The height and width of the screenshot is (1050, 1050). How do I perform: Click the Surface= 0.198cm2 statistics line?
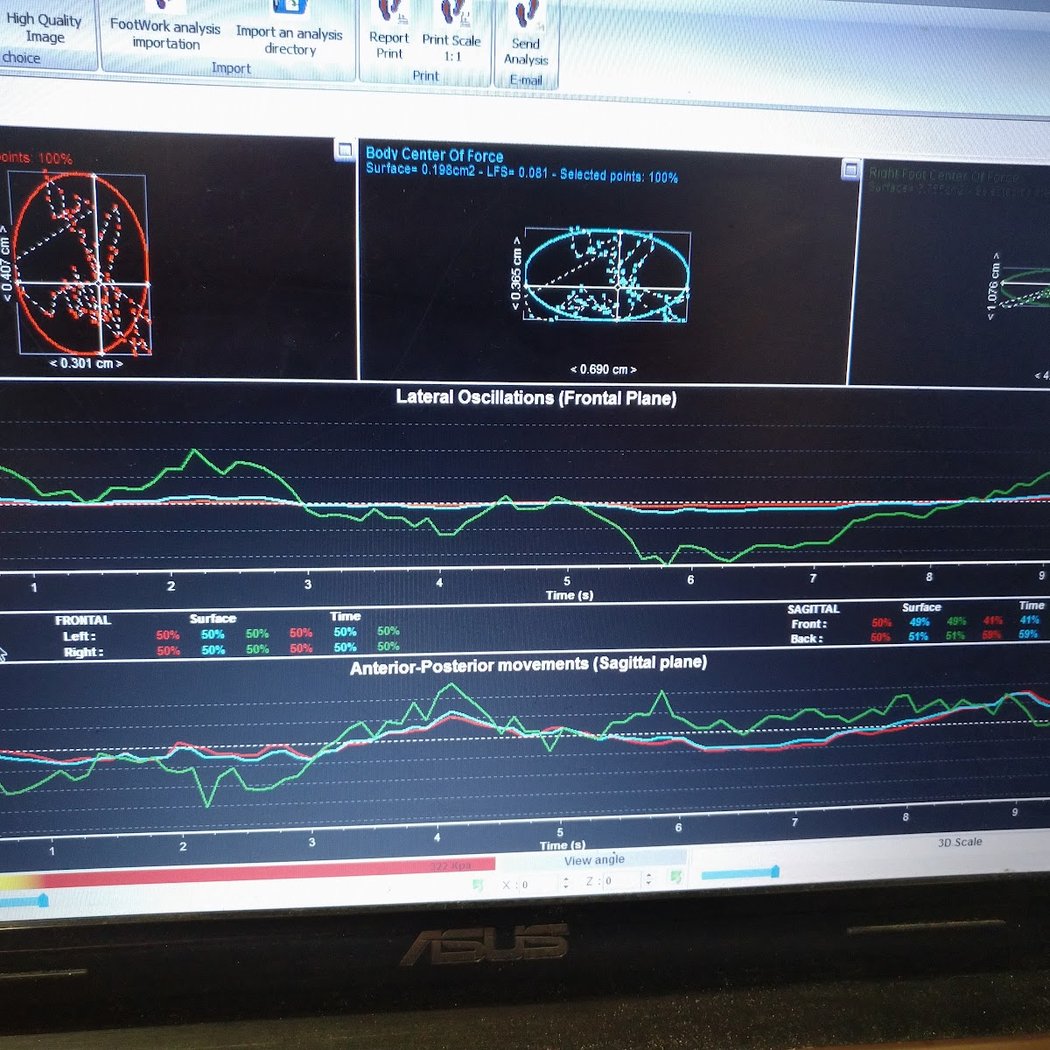click(522, 172)
